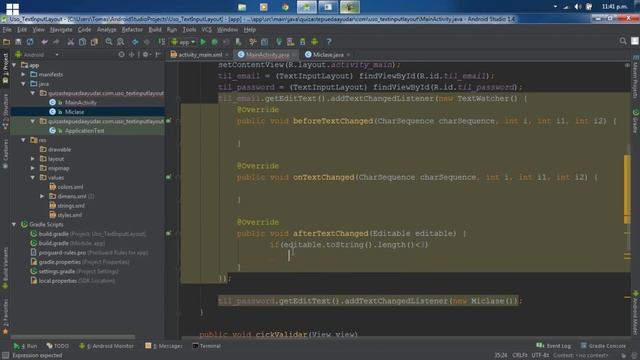This screenshot has height=360, width=640.
Task: Open the Refactor menu
Action: [x=132, y=30]
